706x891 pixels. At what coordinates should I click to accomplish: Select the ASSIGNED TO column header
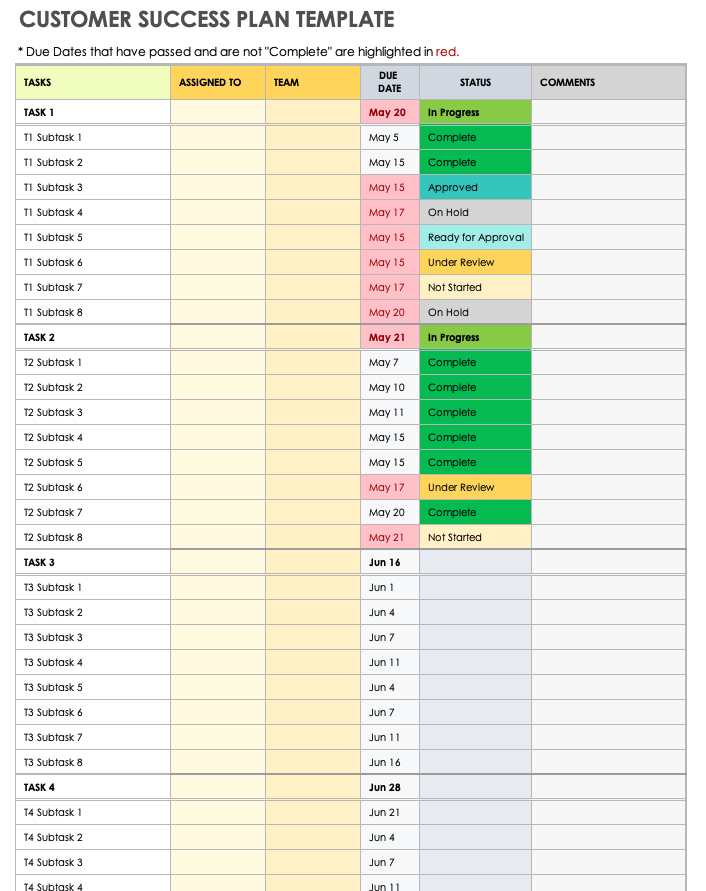pos(218,83)
